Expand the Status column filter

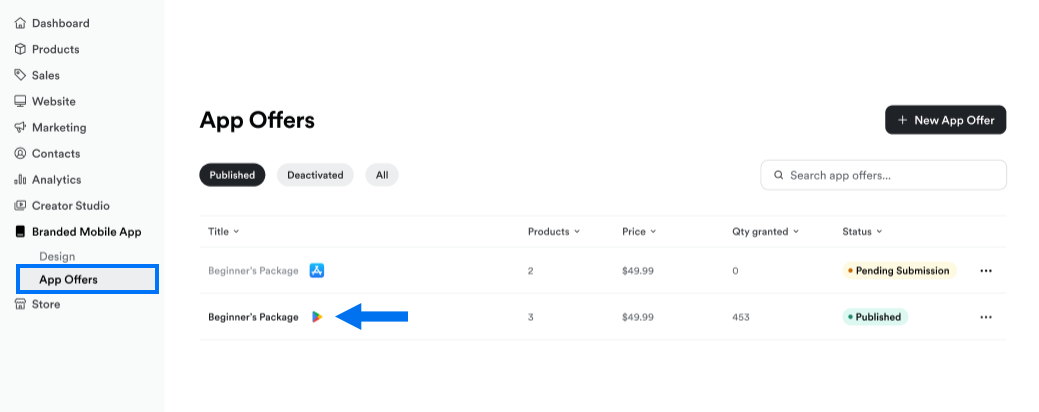tap(879, 232)
